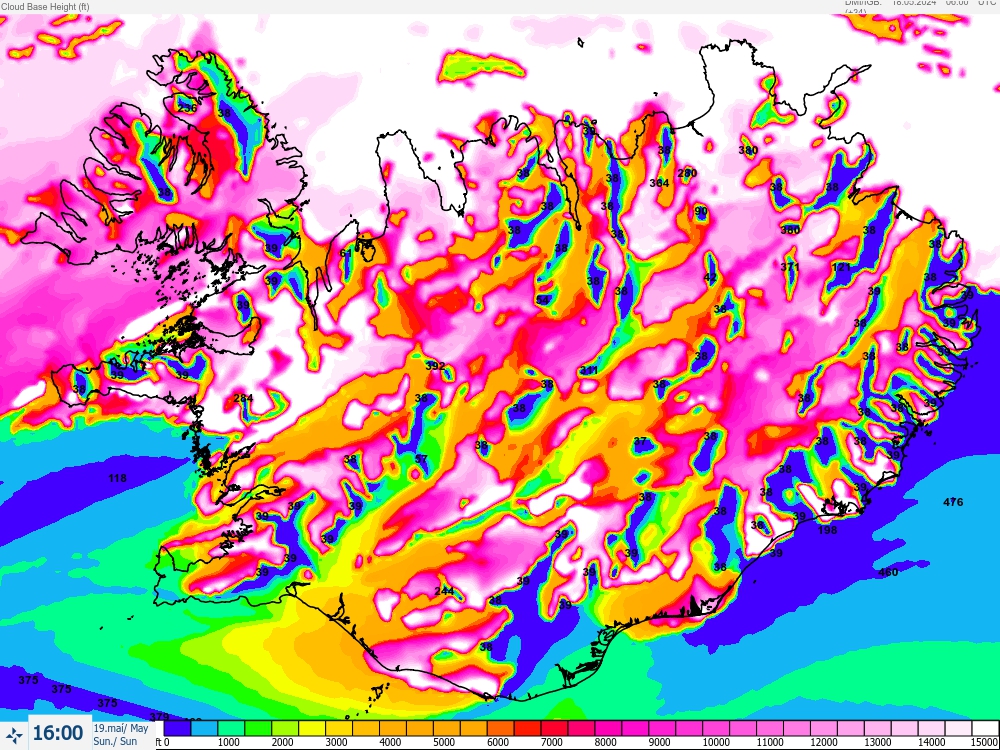Click the '364' value in northern Iceland
The image size is (1000, 750).
pos(659,183)
